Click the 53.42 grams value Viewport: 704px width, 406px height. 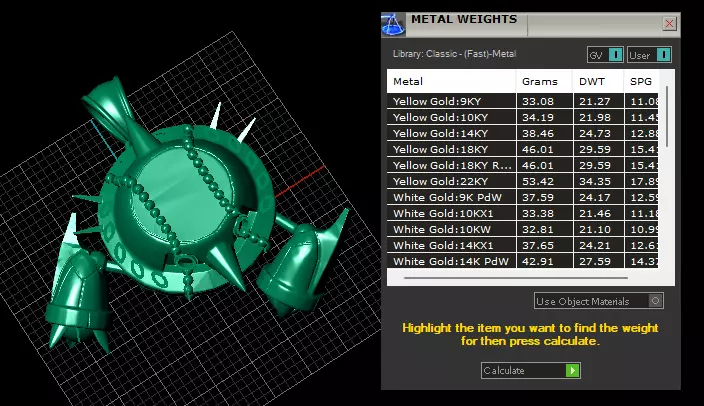coord(538,181)
